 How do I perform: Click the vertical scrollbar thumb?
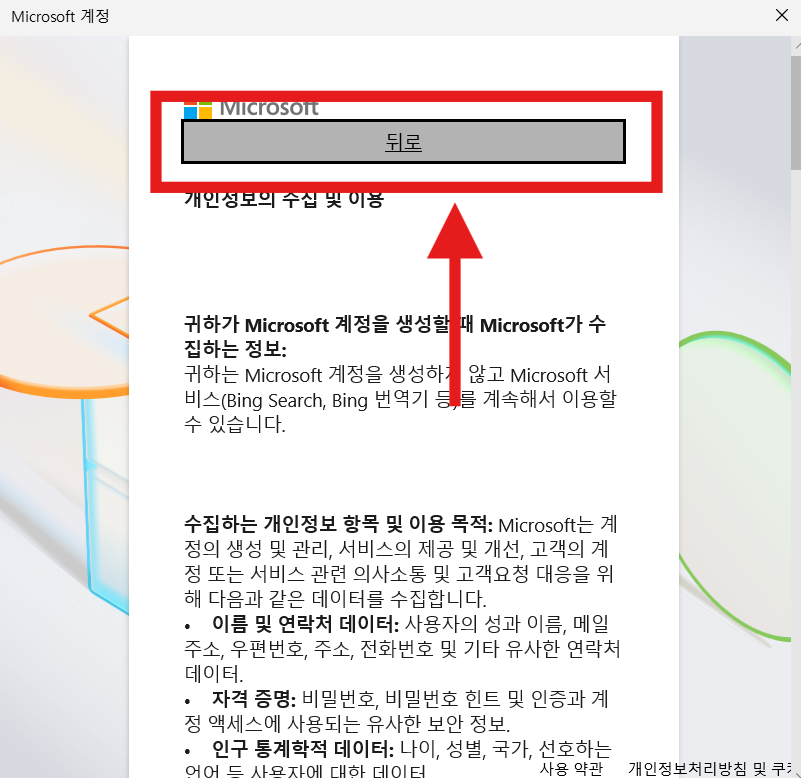[x=796, y=112]
